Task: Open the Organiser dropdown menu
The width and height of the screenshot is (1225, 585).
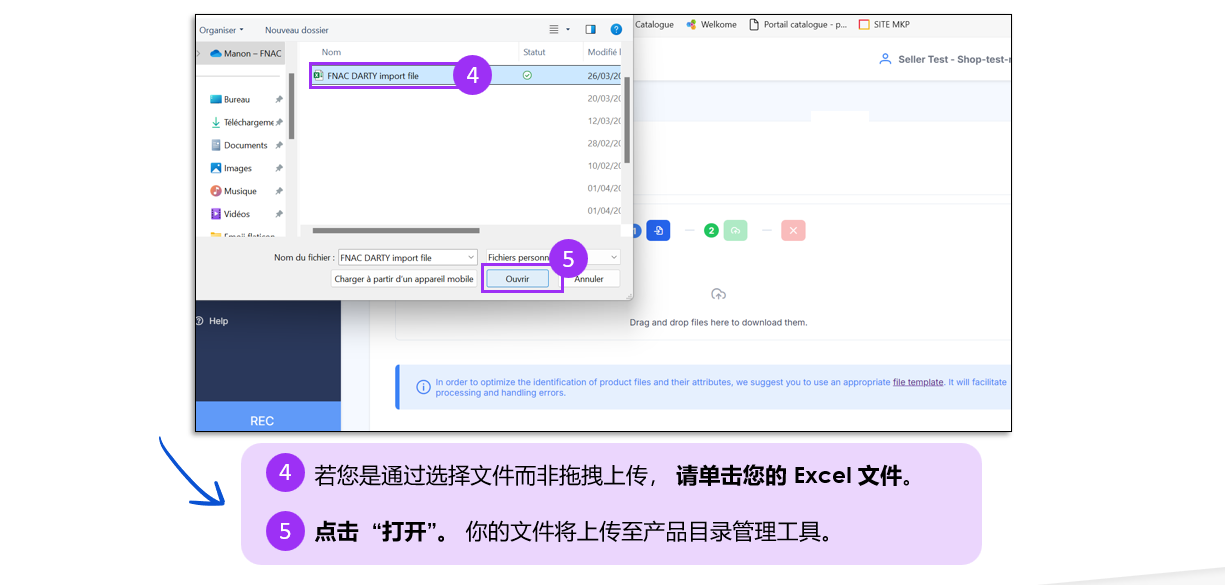Action: click(221, 30)
